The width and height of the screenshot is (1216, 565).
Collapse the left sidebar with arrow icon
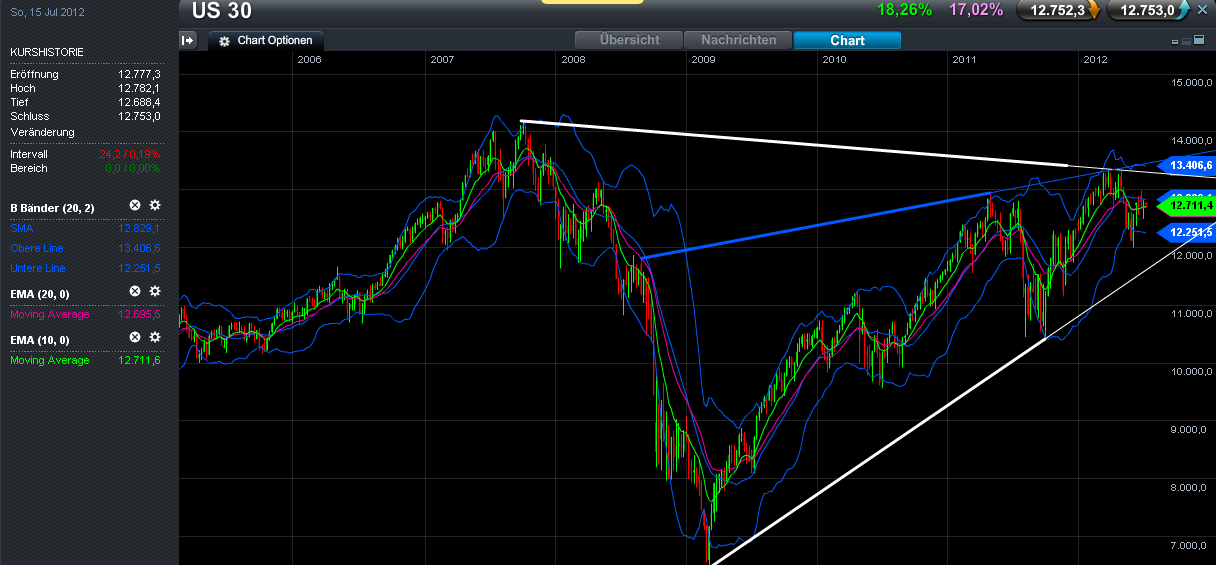[188, 40]
